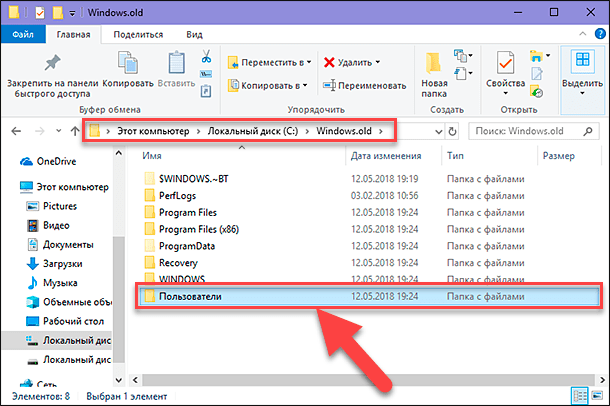Collapse the ribbon with the chevron
This screenshot has width=610, height=406.
point(582,34)
